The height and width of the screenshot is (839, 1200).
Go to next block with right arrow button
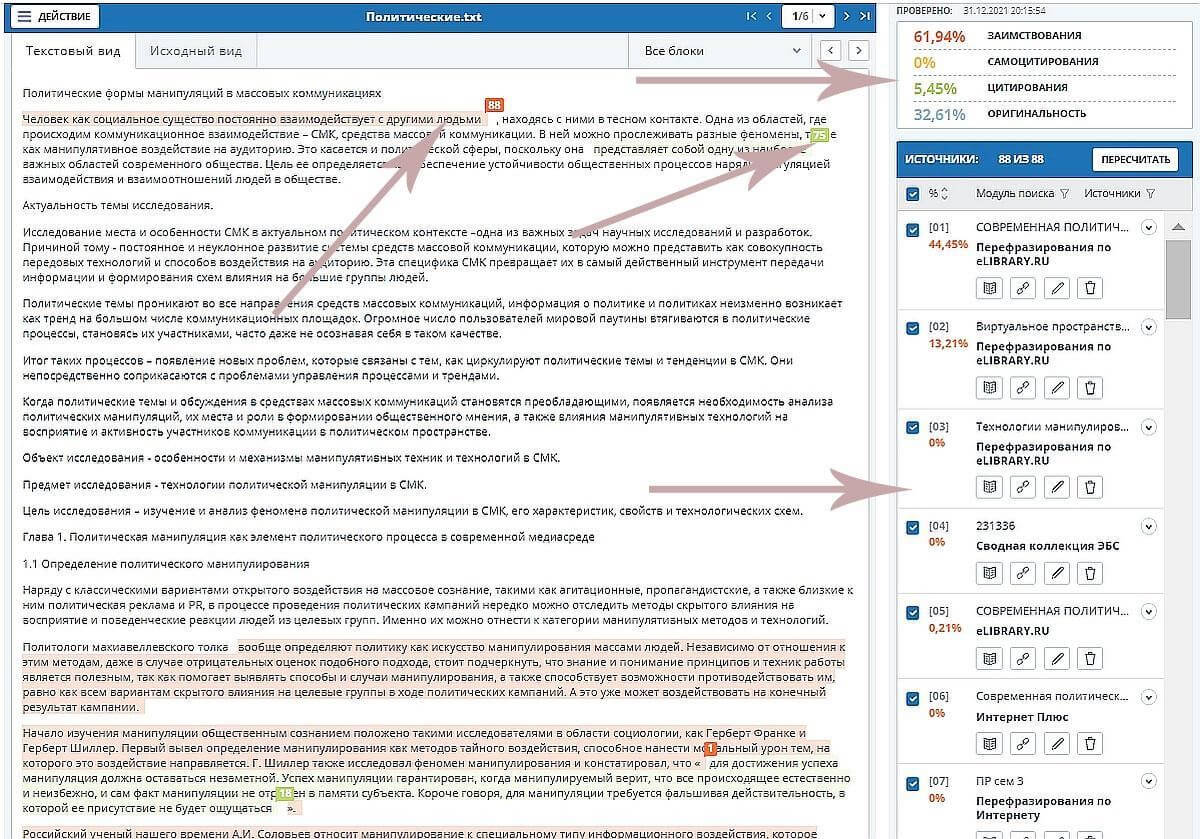(x=857, y=50)
